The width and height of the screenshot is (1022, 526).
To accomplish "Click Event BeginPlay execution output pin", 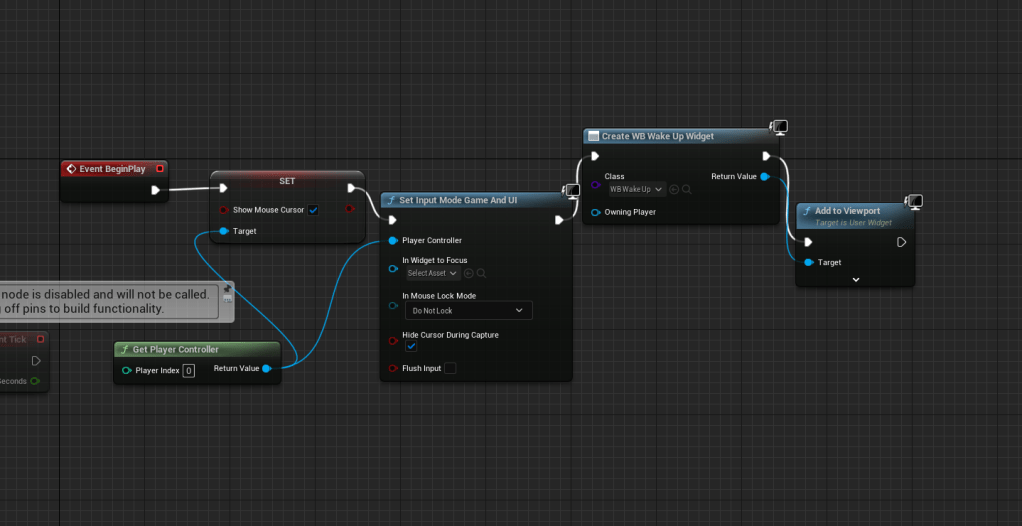I will [155, 189].
